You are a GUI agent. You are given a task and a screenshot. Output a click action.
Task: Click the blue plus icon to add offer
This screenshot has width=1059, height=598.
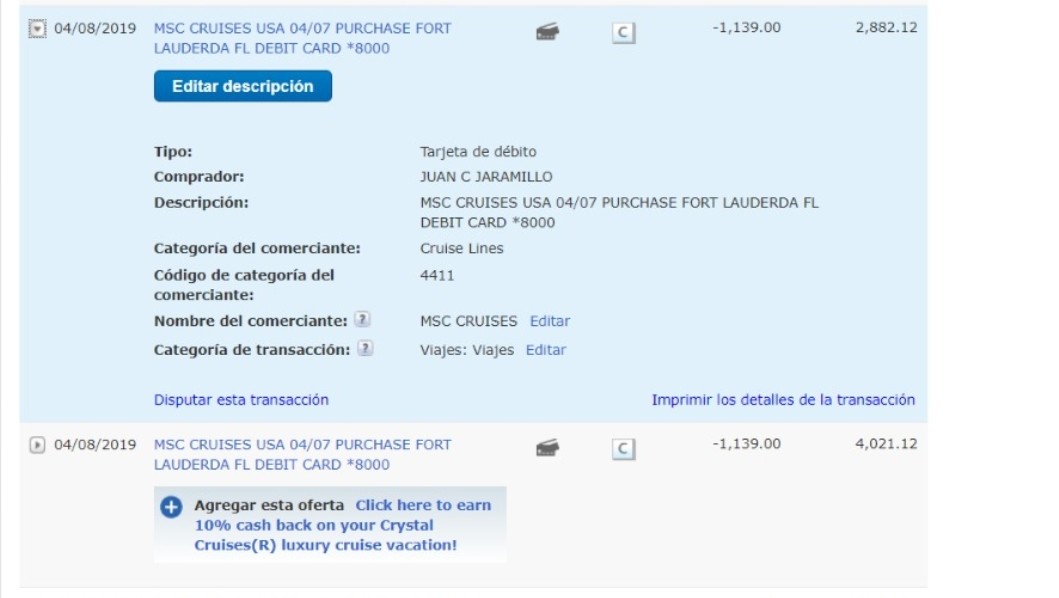171,507
